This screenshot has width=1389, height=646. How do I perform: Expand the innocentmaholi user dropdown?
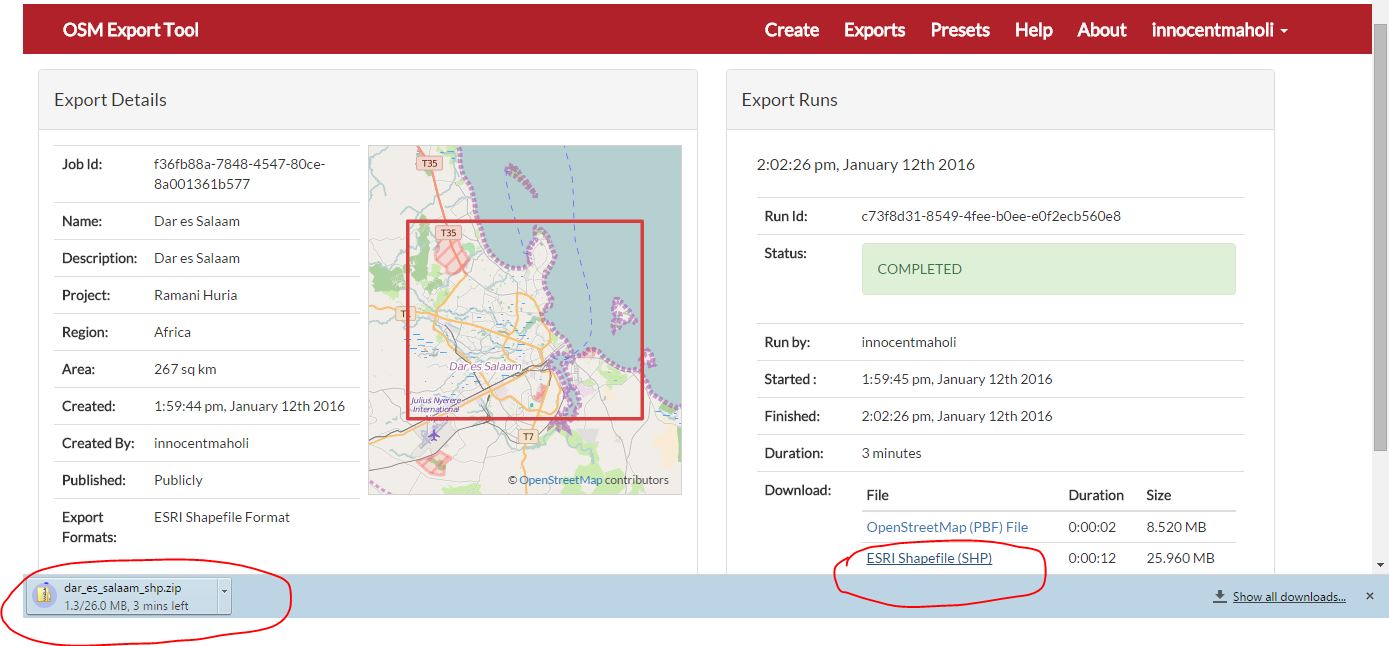pos(1219,30)
